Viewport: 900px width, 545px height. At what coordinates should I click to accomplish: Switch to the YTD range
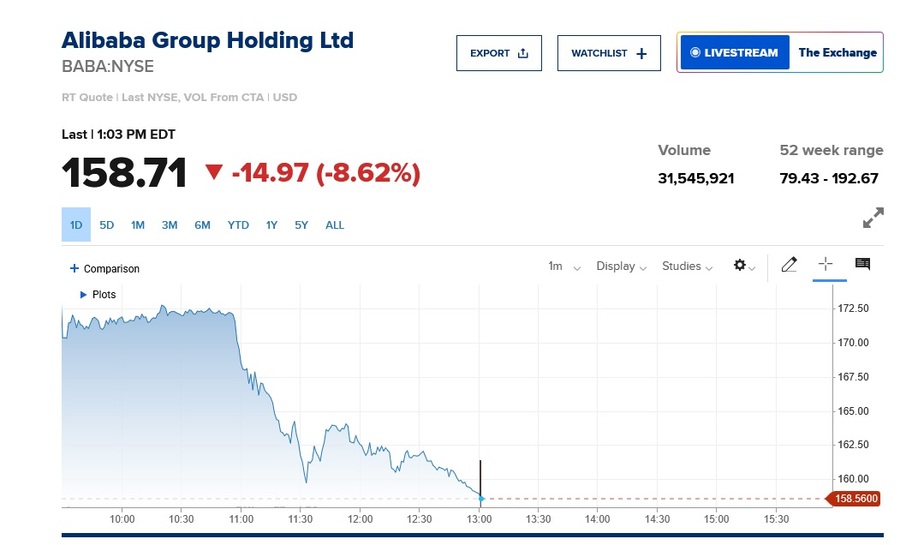pyautogui.click(x=238, y=225)
